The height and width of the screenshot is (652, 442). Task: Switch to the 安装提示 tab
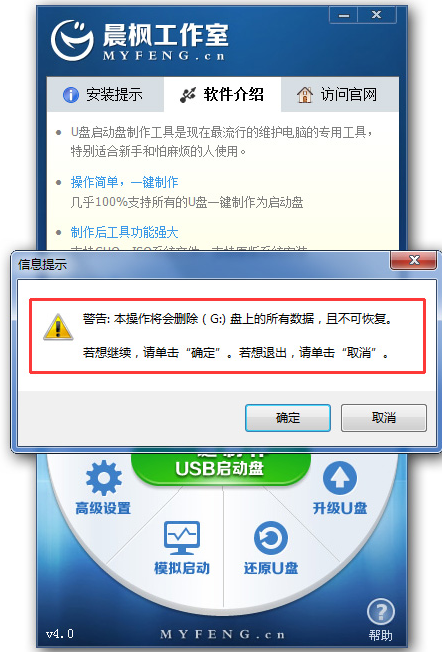point(105,94)
